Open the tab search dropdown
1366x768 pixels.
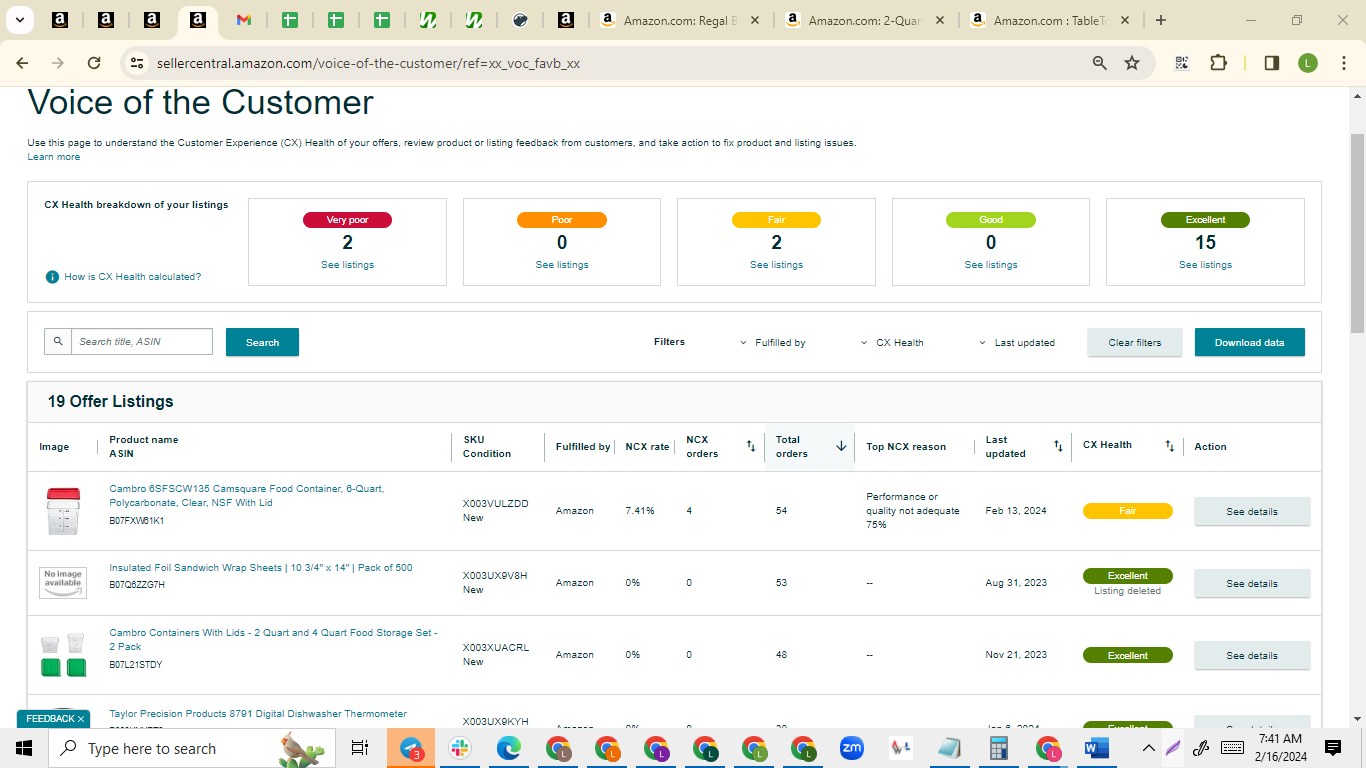point(20,20)
